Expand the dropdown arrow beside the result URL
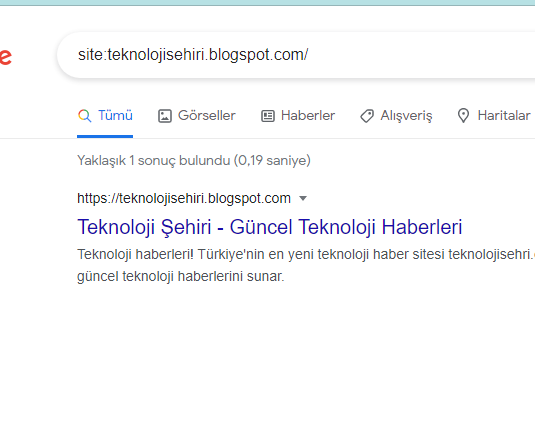 (303, 198)
